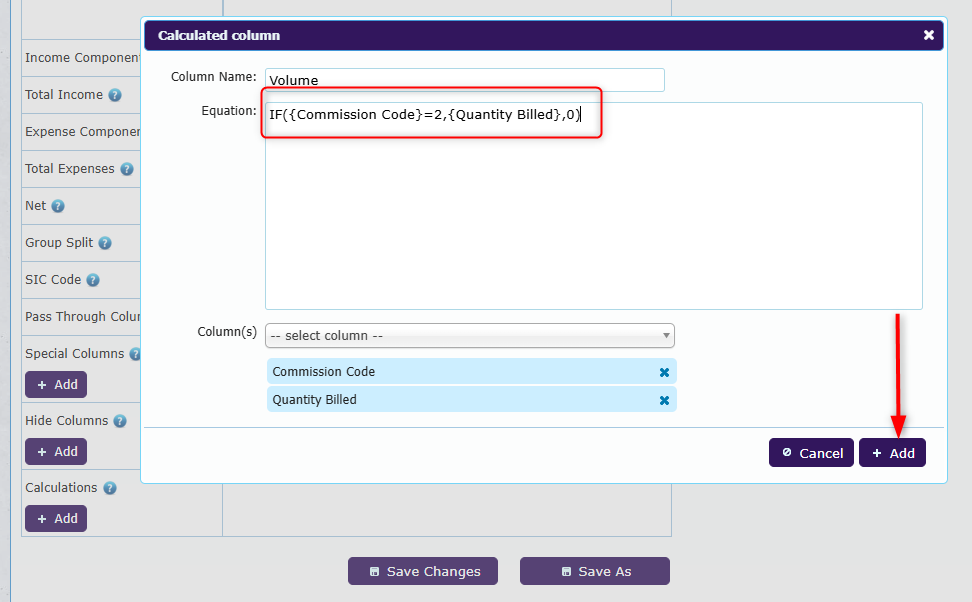Screen dimensions: 972x602
Task: Open the select column dropdown
Action: click(470, 335)
